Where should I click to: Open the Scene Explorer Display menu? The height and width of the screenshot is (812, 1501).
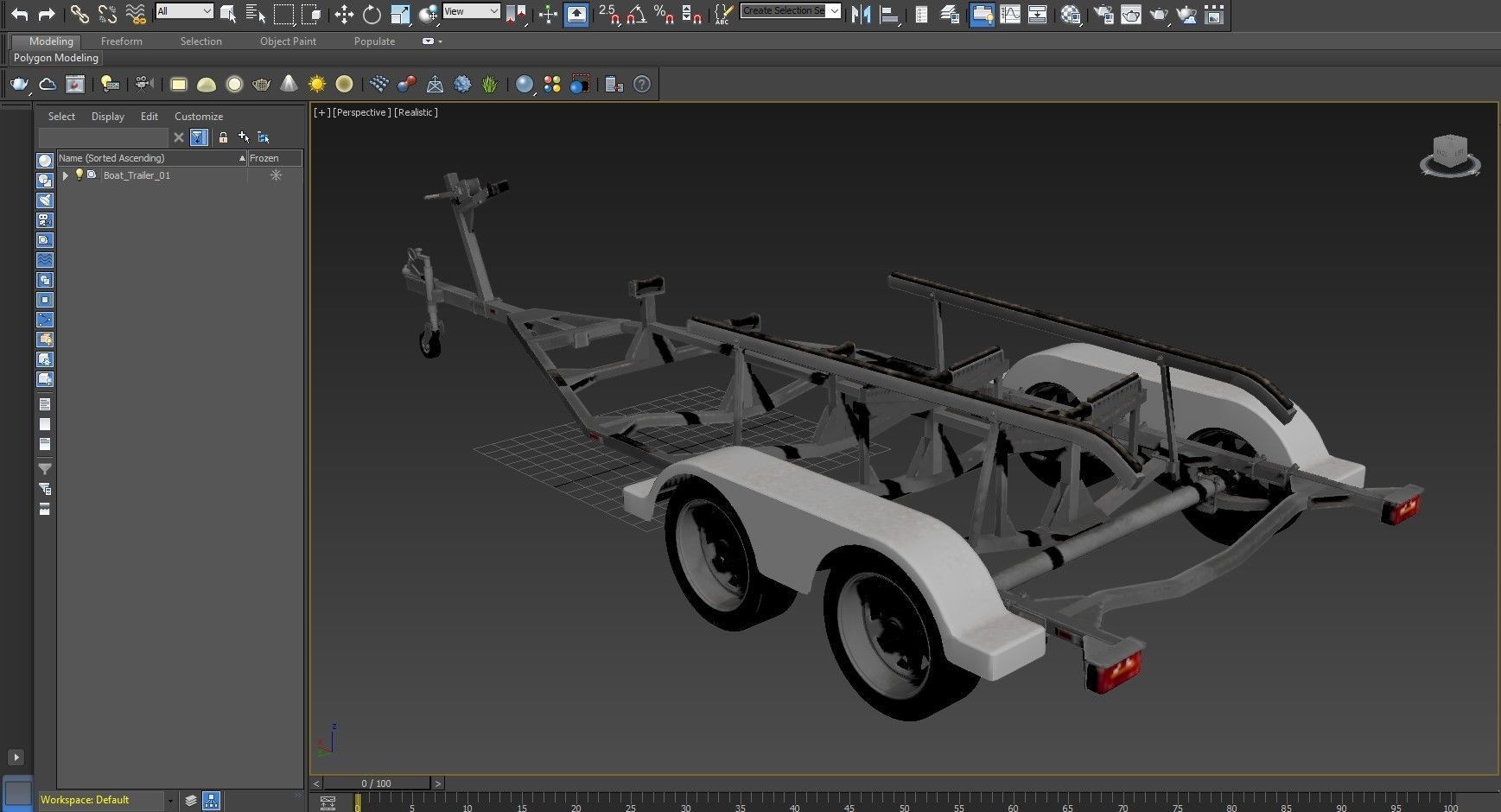[x=108, y=117]
